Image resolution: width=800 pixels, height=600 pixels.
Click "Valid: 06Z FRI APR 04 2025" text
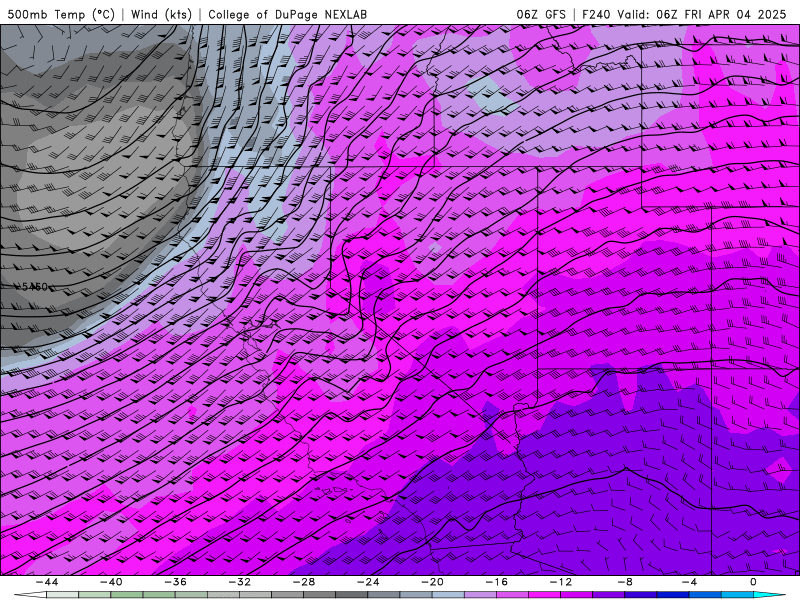(x=702, y=14)
